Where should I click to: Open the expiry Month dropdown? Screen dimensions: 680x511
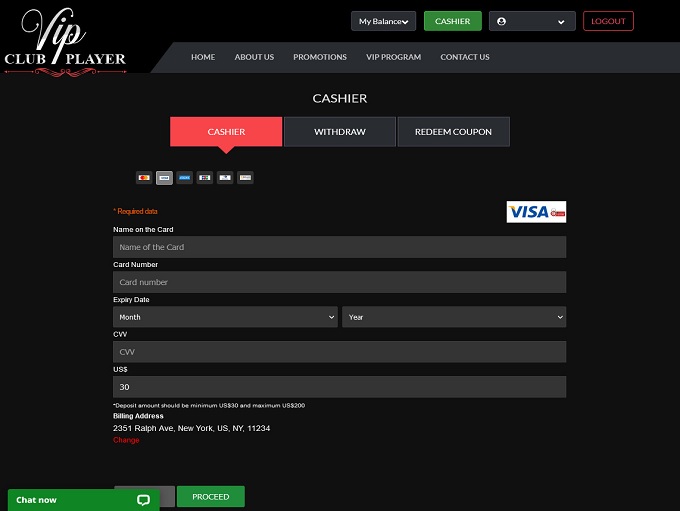coord(225,317)
